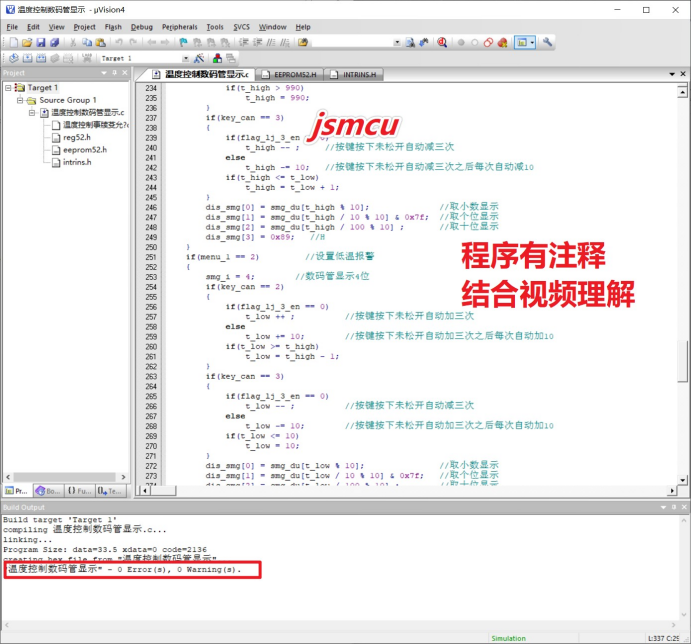Open the Help menu
The width and height of the screenshot is (691, 644).
point(303,27)
